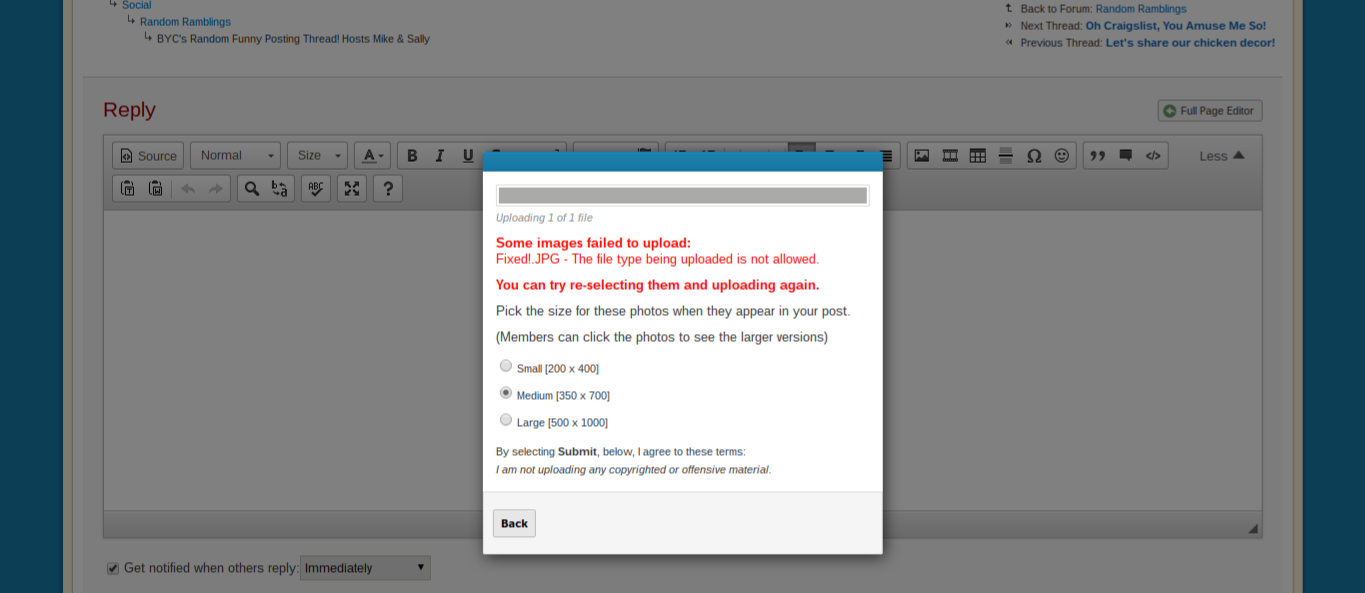Expand the Immediately notification dropdown
Viewport: 1365px width, 593px height.
[x=365, y=568]
